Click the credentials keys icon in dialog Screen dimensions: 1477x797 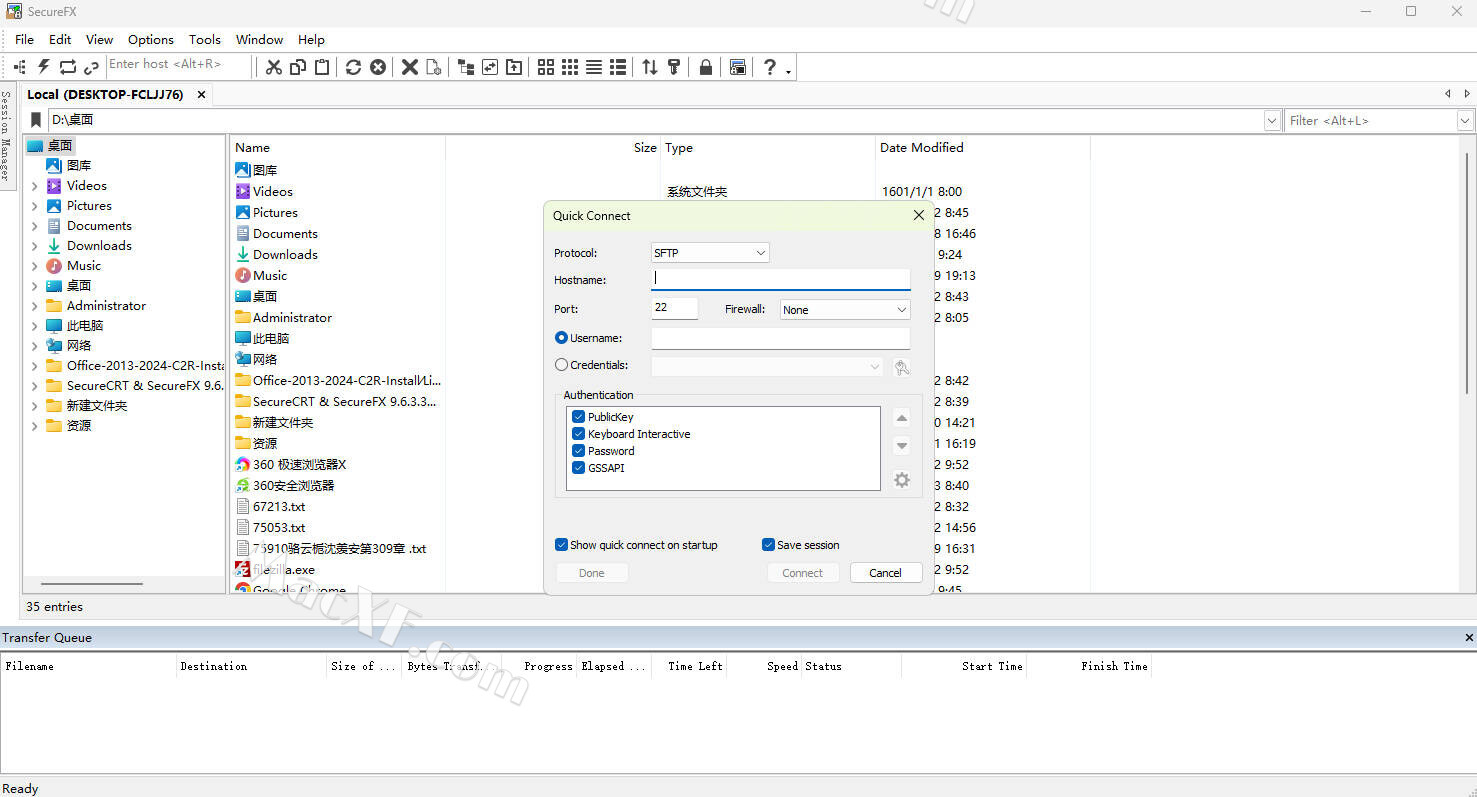902,367
